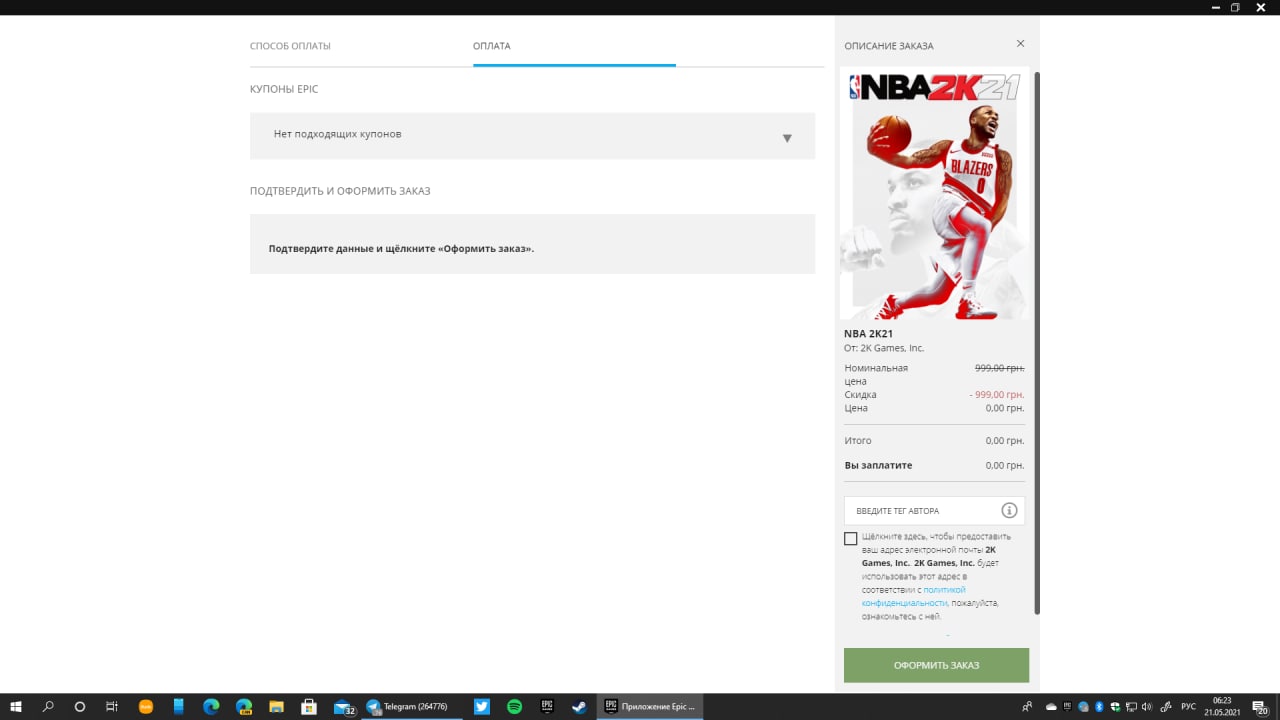Click the Оформить заказ button
The height and width of the screenshot is (720, 1280).
[936, 665]
